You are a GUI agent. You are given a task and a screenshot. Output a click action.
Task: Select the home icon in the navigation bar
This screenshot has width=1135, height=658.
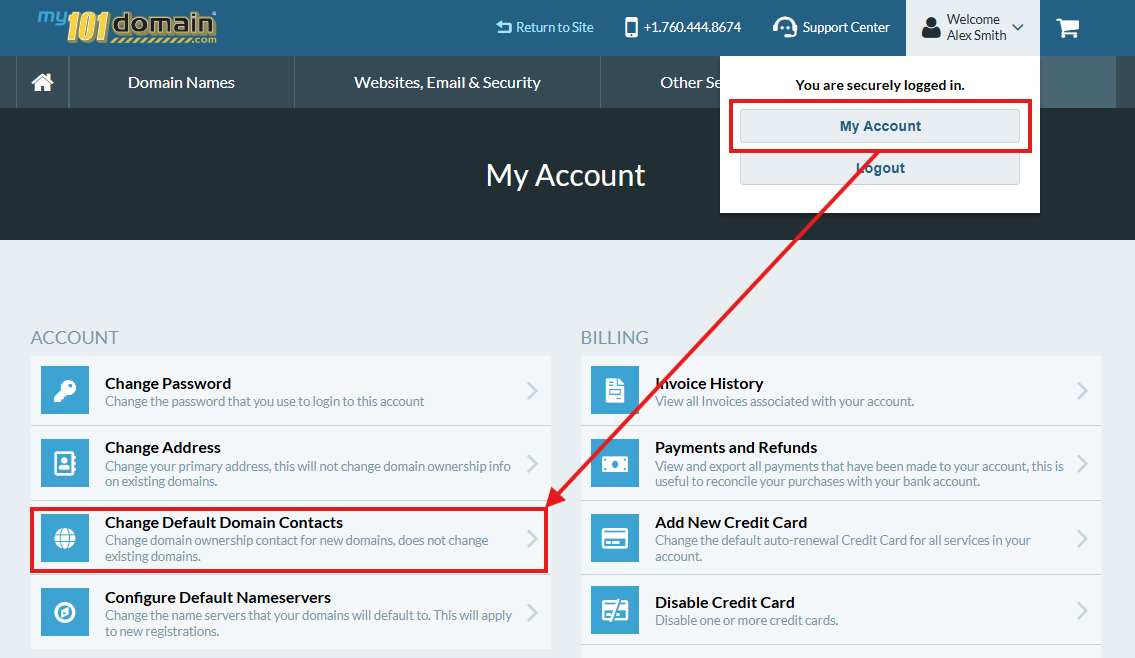[x=41, y=82]
